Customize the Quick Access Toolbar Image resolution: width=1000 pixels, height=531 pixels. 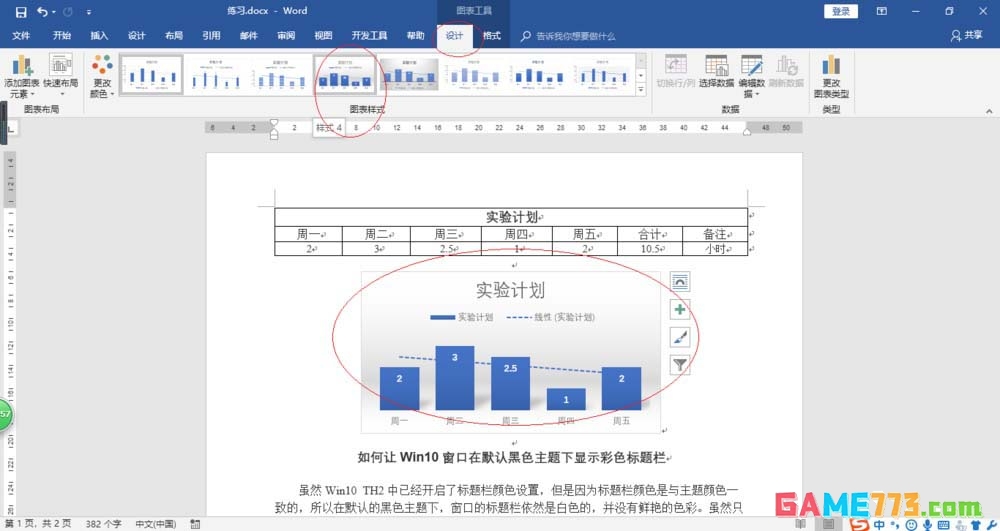(88, 12)
